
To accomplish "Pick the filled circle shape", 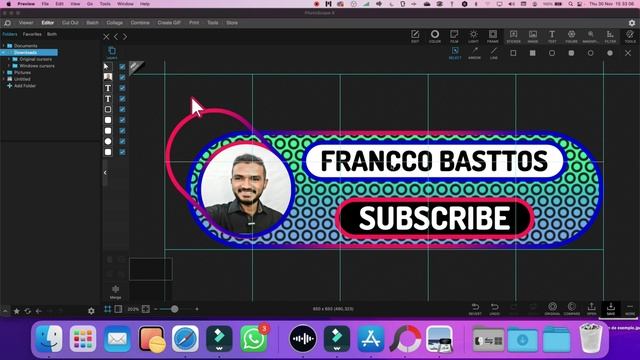I will pos(610,53).
